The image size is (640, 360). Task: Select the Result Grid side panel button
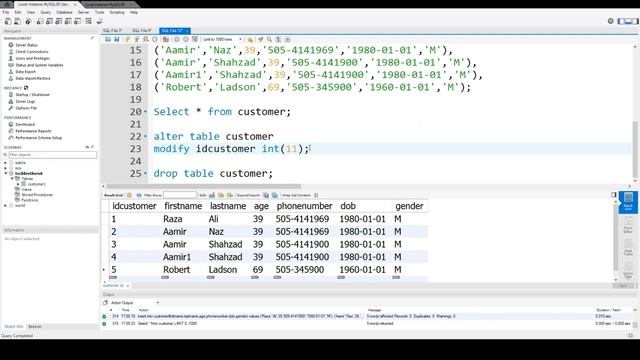pyautogui.click(x=628, y=202)
